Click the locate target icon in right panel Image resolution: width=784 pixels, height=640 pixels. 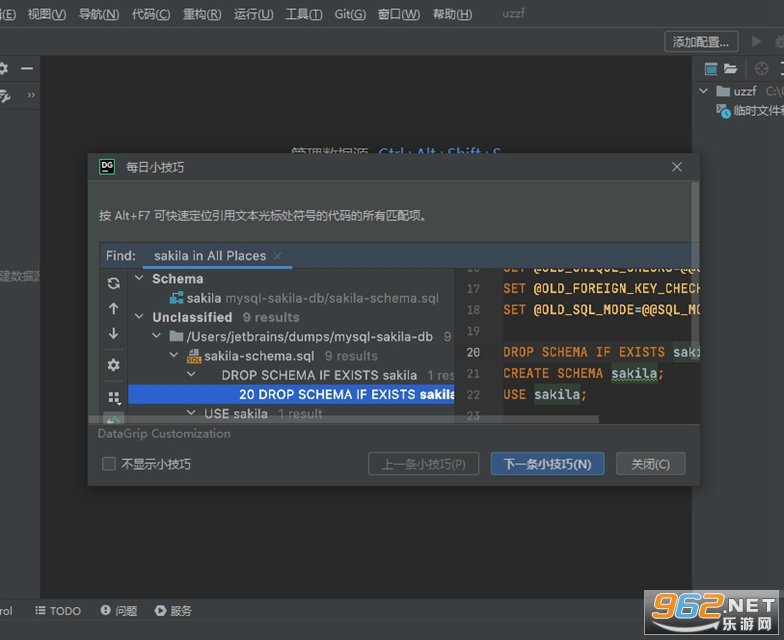pos(761,68)
